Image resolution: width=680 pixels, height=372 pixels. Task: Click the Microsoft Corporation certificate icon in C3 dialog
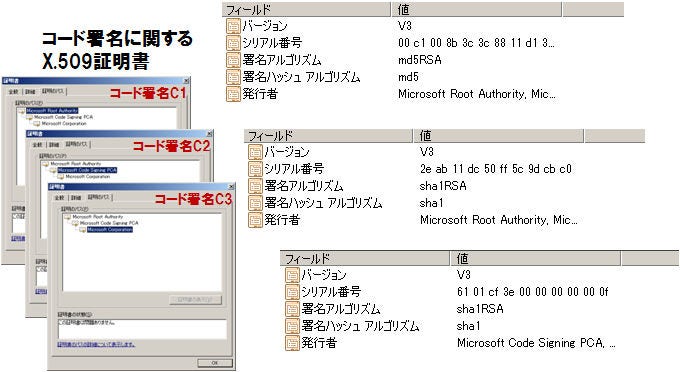[x=83, y=230]
